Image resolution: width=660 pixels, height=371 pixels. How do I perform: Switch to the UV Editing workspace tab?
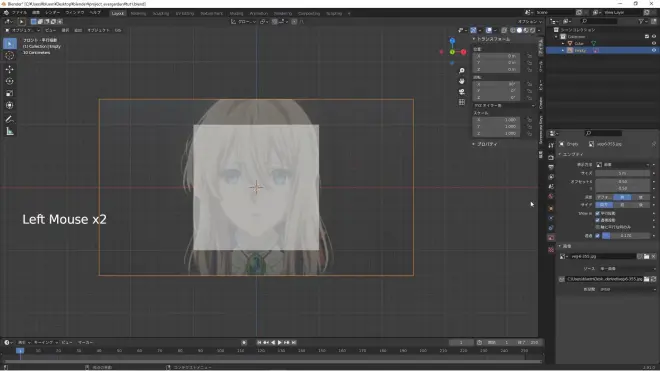(x=185, y=13)
